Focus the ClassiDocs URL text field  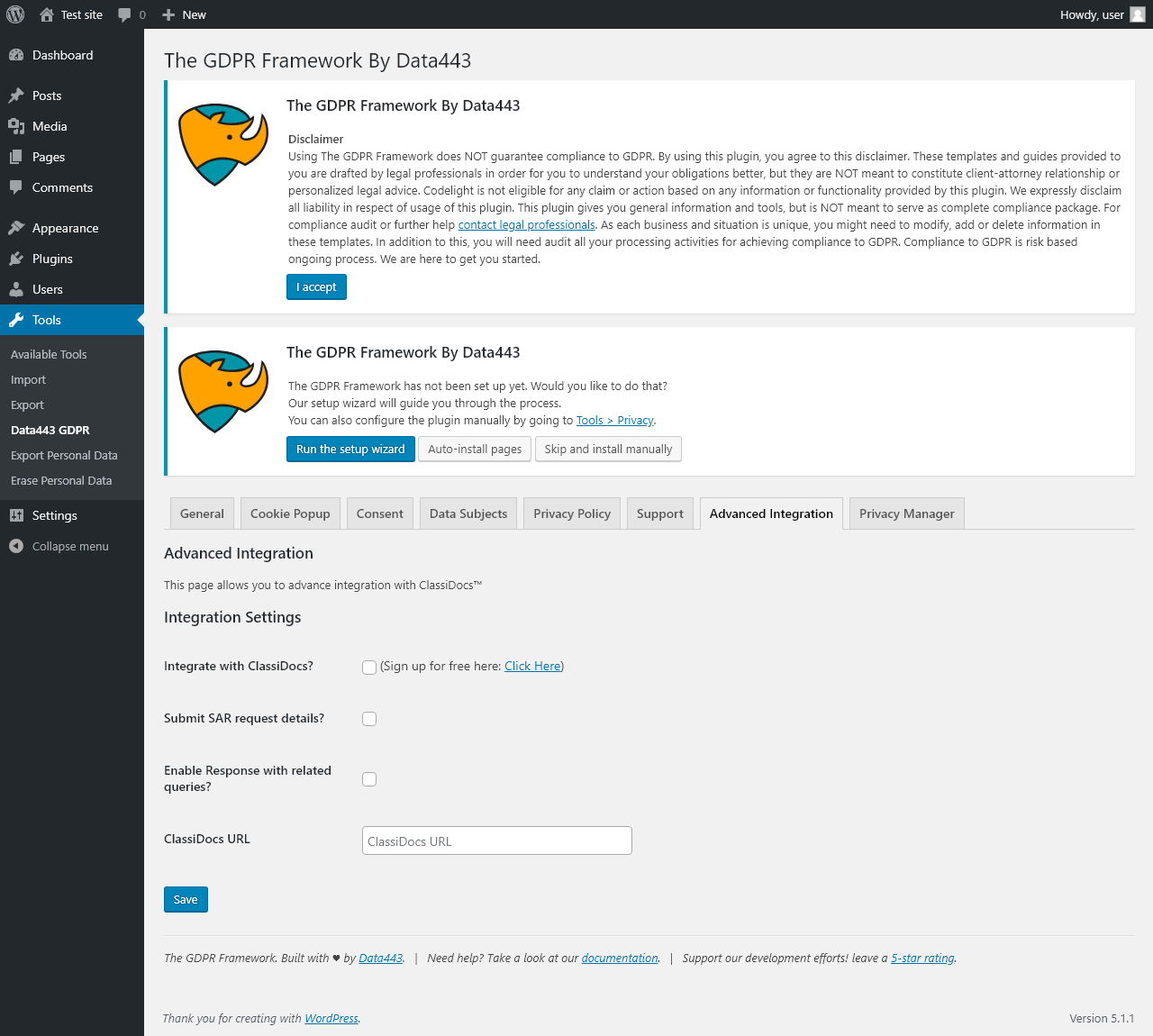496,841
